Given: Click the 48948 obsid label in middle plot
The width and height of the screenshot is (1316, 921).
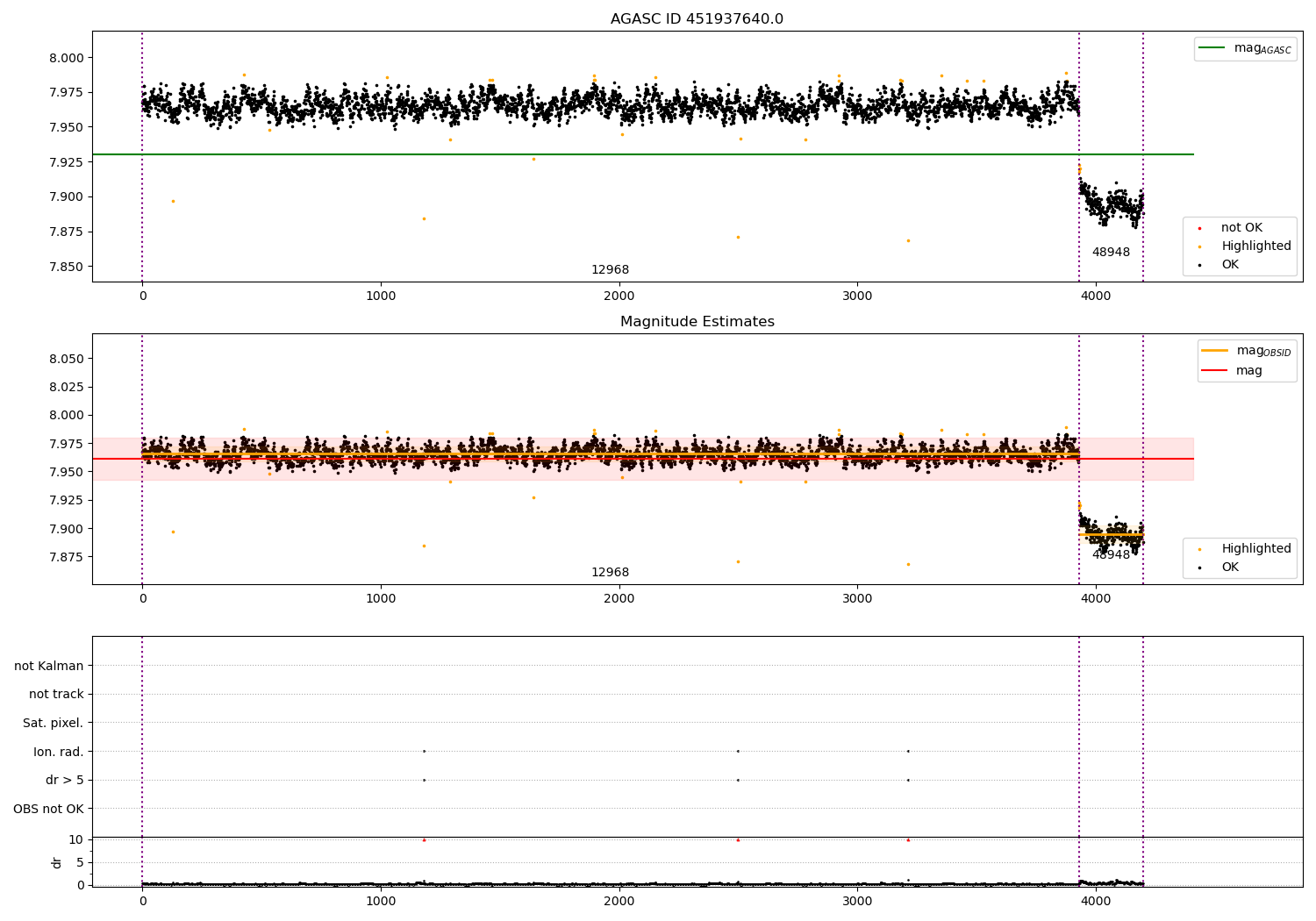Looking at the screenshot, I should coord(1111,555).
